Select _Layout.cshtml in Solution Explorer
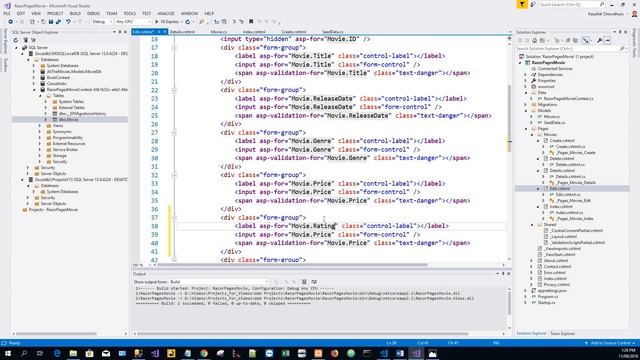The image size is (640, 360). click(563, 236)
